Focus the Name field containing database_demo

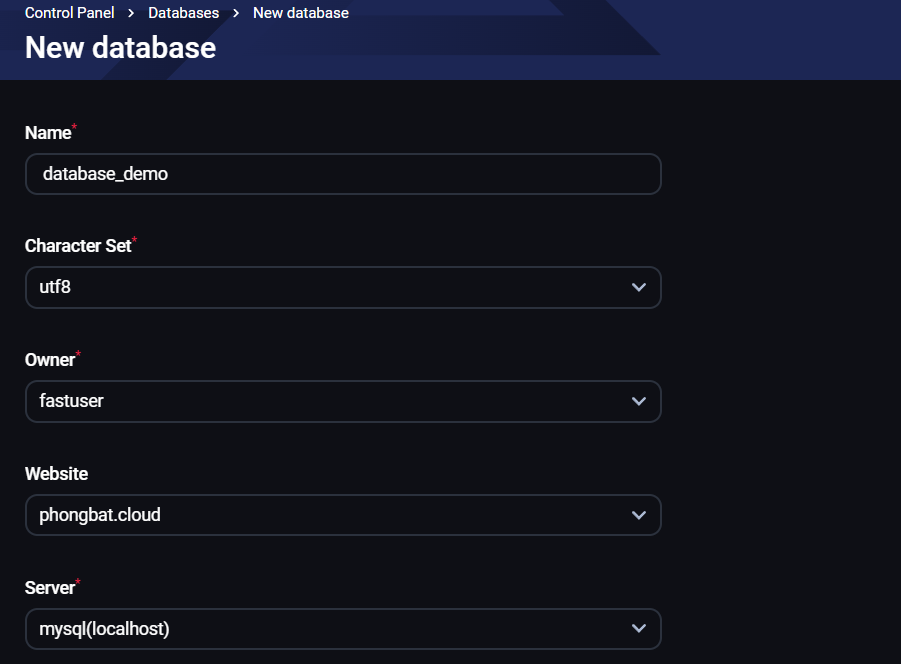click(x=342, y=174)
